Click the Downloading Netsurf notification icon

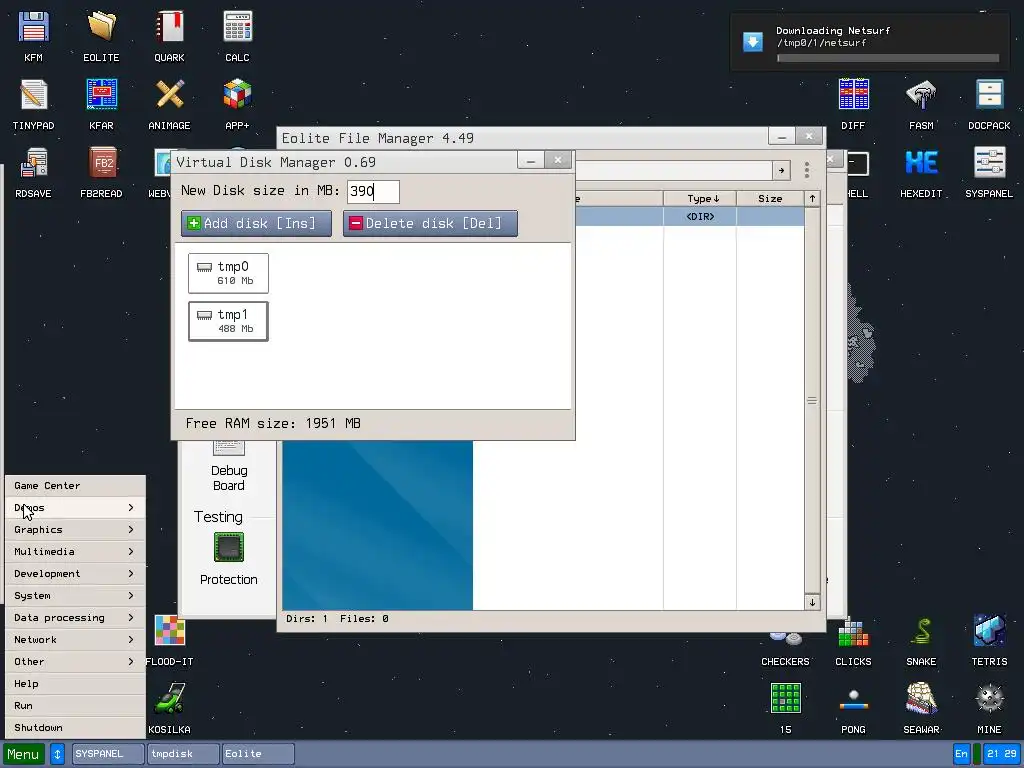pyautogui.click(x=753, y=42)
